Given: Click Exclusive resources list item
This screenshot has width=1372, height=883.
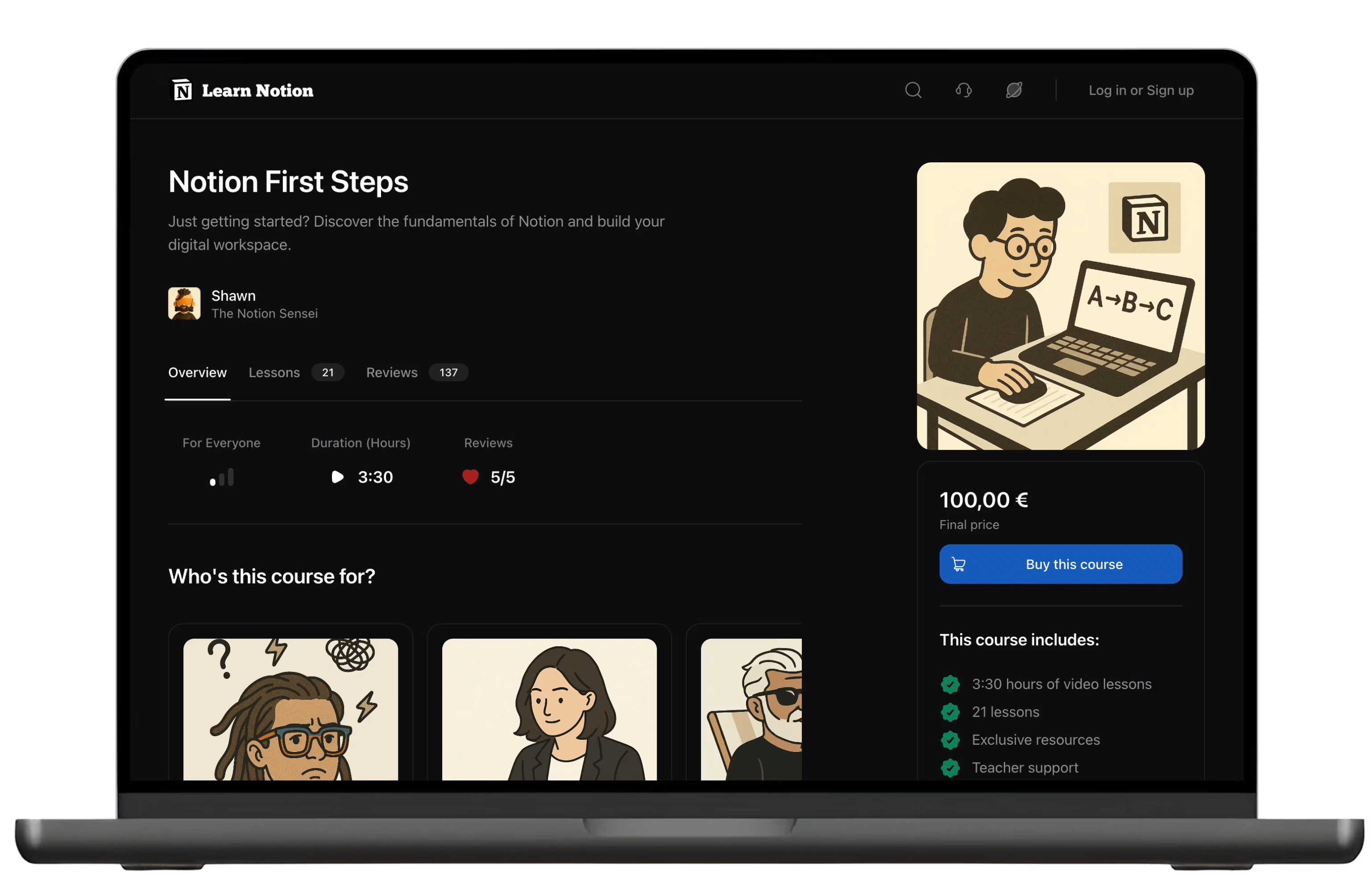Looking at the screenshot, I should pyautogui.click(x=1036, y=740).
